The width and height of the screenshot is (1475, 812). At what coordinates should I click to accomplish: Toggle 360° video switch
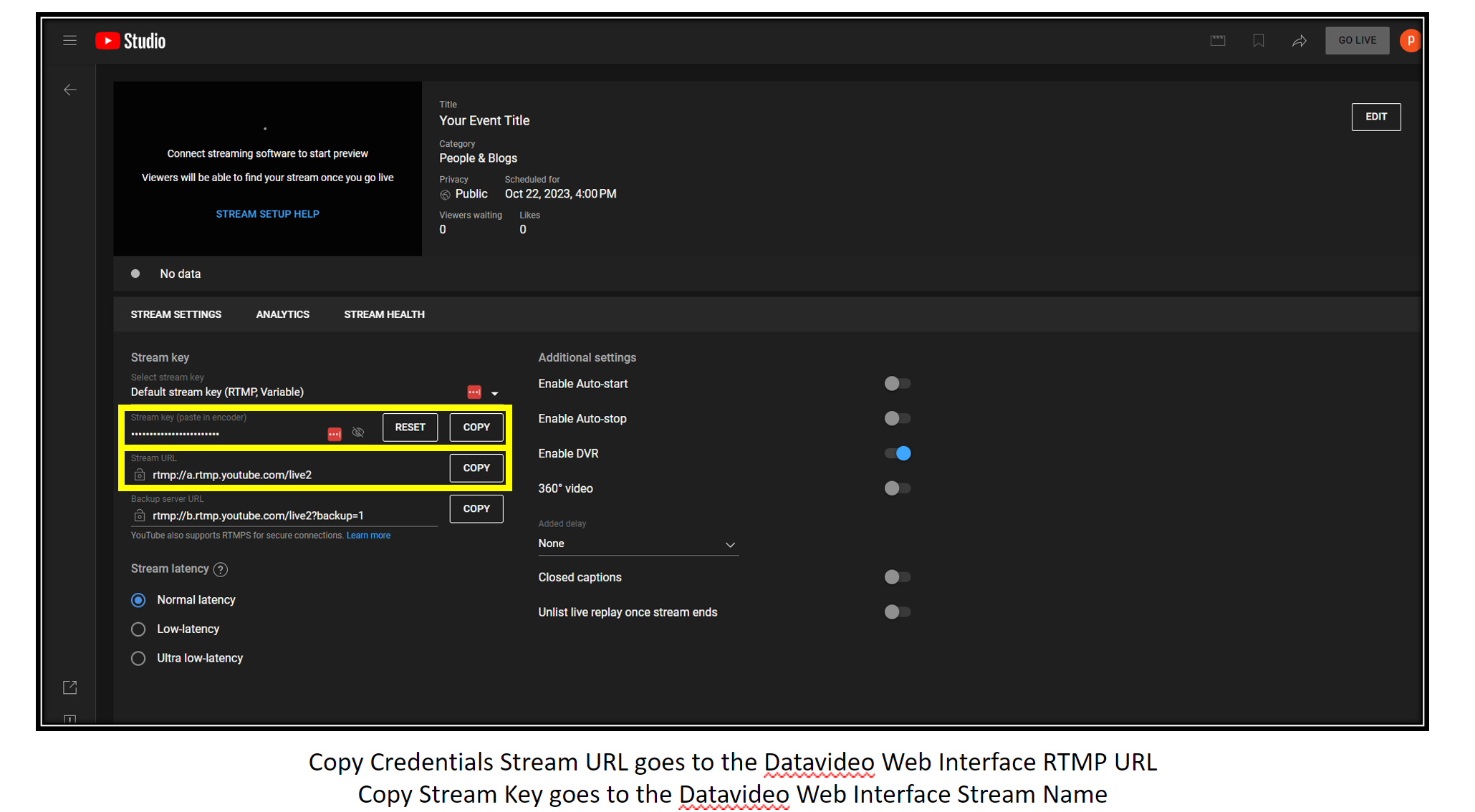(897, 488)
